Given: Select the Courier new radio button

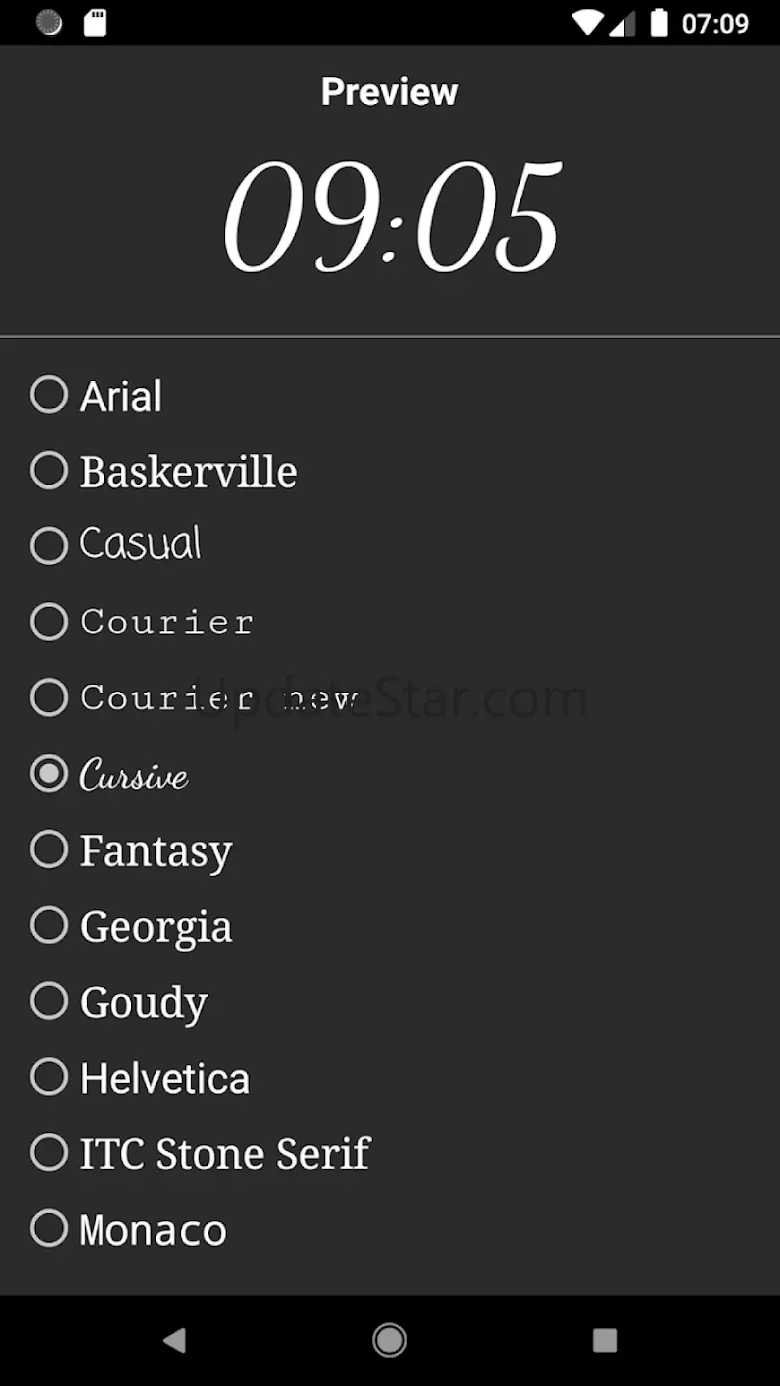Looking at the screenshot, I should point(49,698).
